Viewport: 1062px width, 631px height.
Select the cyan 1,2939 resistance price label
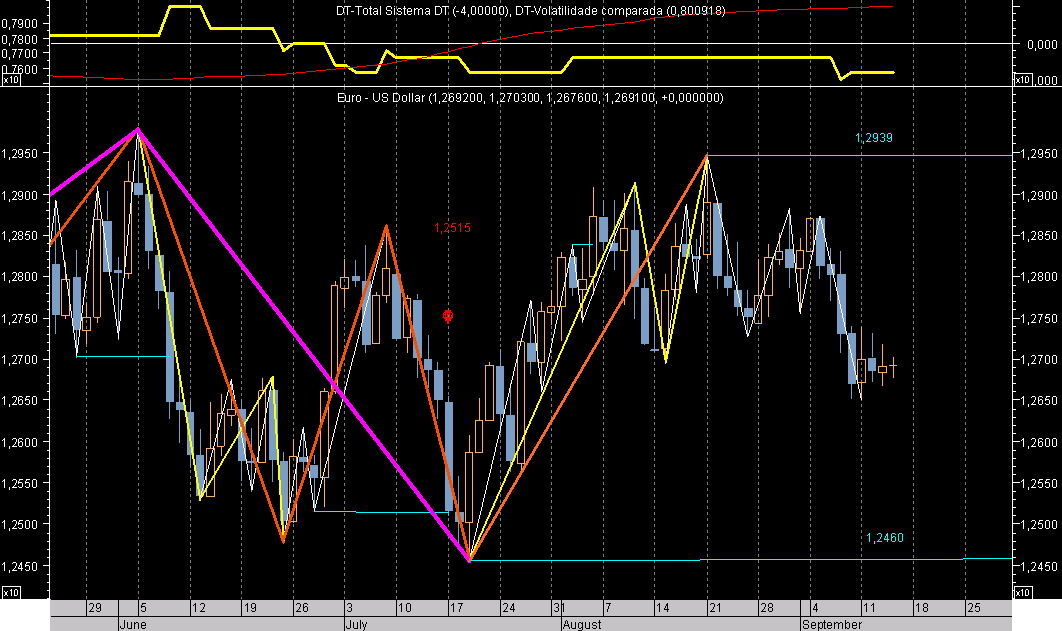pos(872,139)
